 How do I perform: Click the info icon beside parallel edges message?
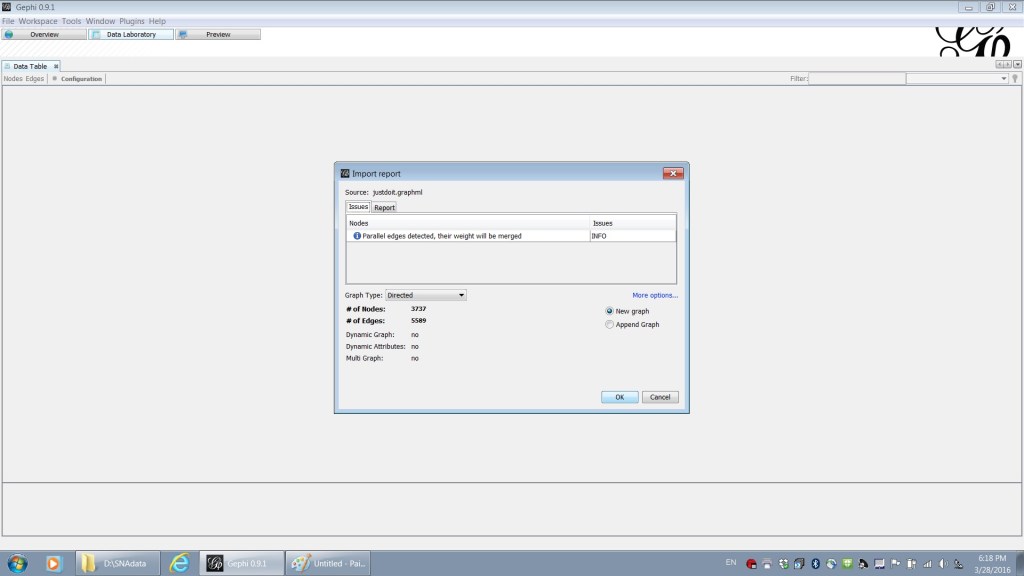pyautogui.click(x=356, y=236)
